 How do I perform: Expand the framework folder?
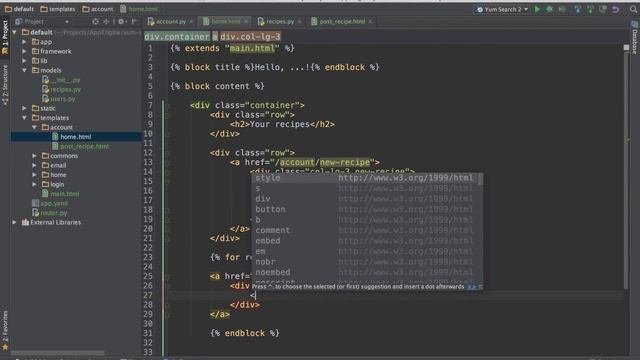tap(24, 51)
